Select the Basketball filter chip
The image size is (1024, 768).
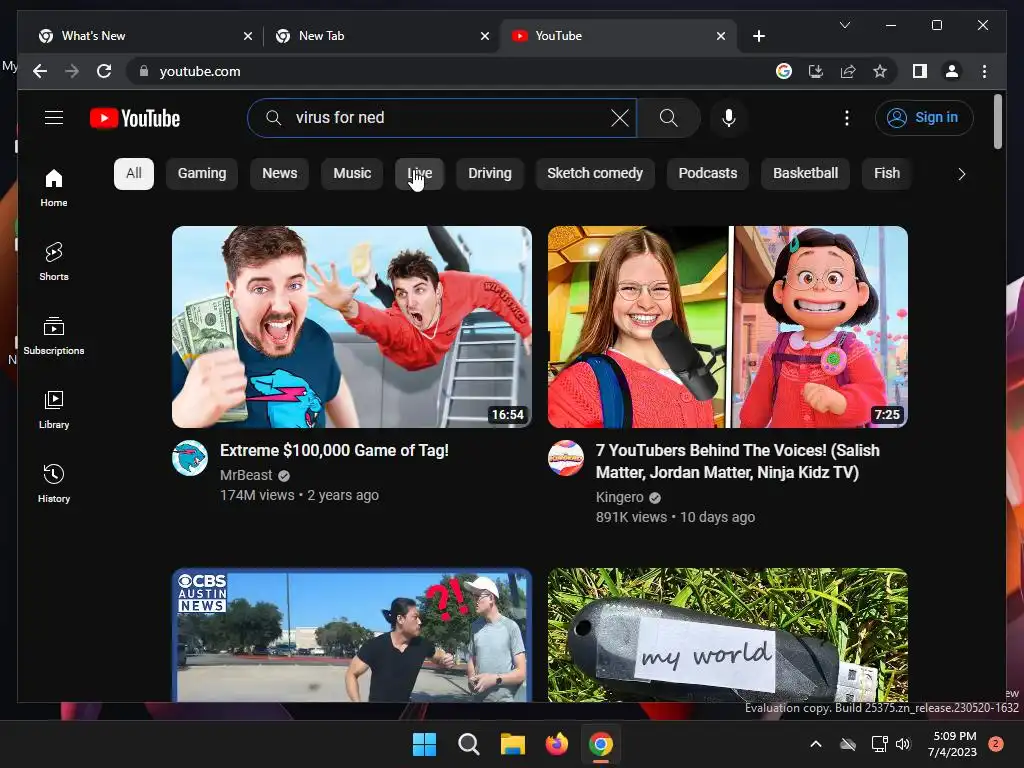tap(805, 174)
